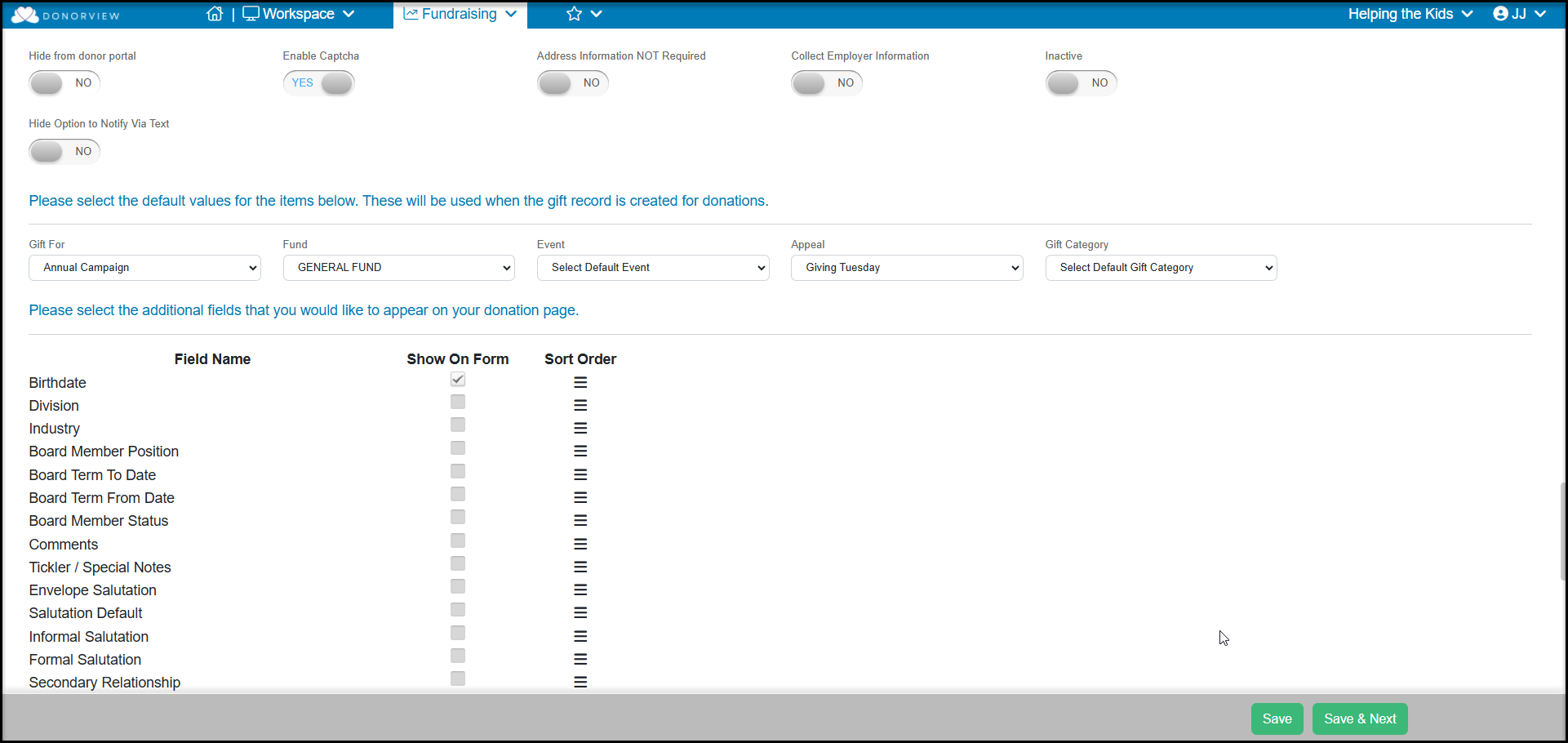1568x743 pixels.
Task: Click the Birthdate field name
Action: point(58,383)
